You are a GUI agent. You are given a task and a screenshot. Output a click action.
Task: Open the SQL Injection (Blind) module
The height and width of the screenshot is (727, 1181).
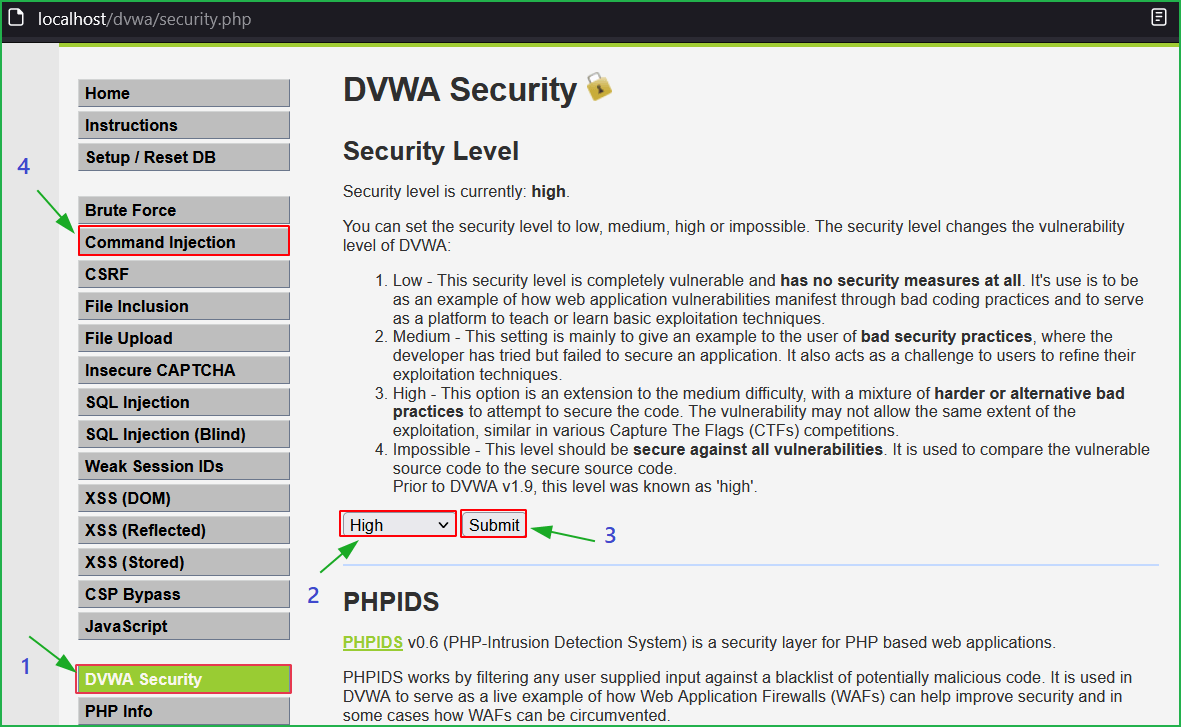[183, 433]
